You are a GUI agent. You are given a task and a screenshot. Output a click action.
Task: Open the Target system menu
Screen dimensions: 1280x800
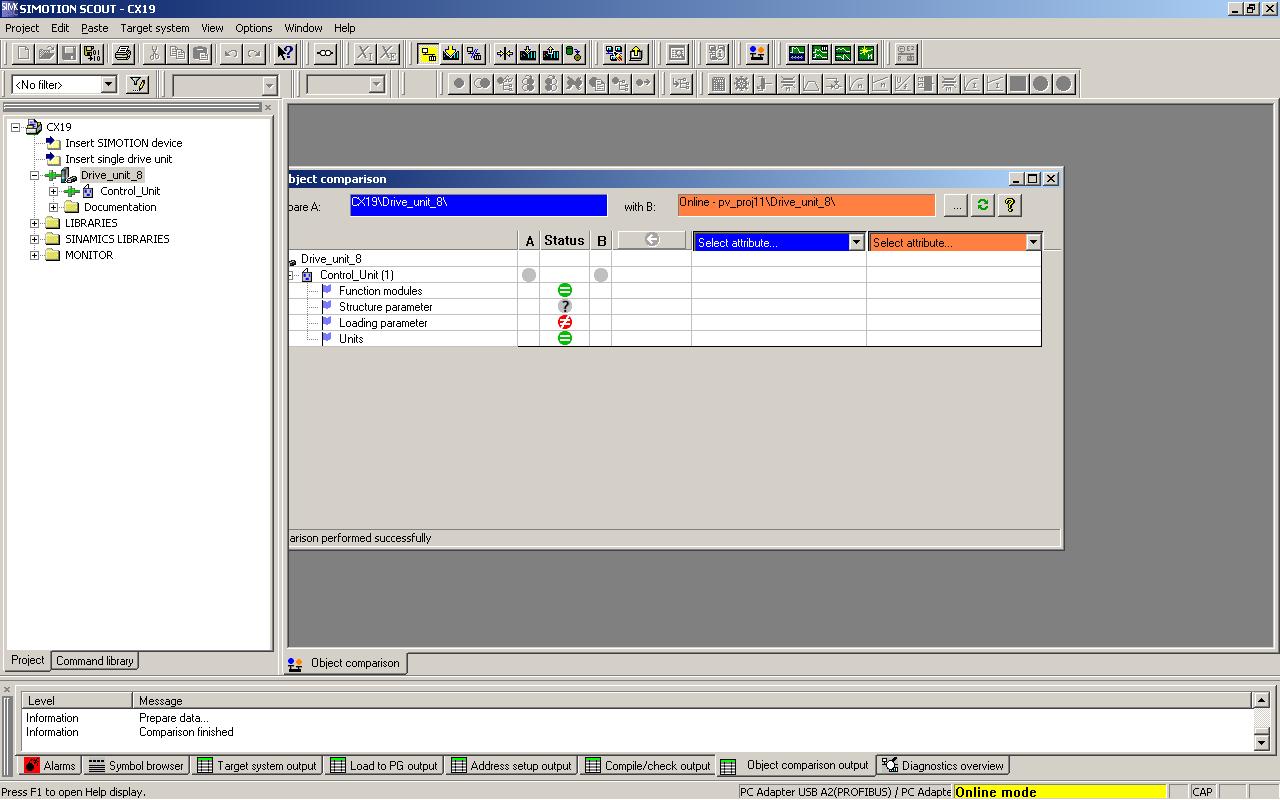[154, 28]
